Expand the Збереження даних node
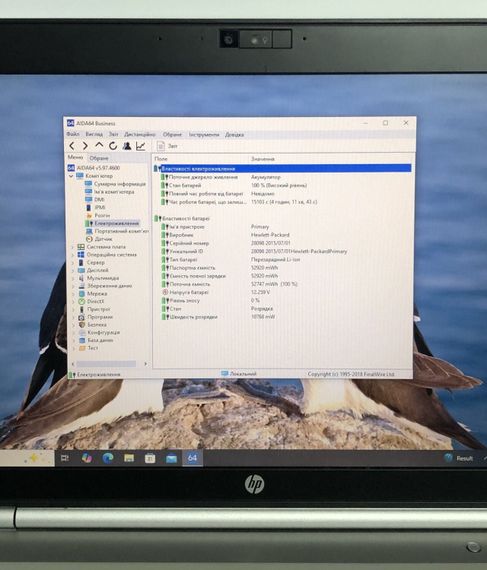The width and height of the screenshot is (487, 570). click(73, 286)
